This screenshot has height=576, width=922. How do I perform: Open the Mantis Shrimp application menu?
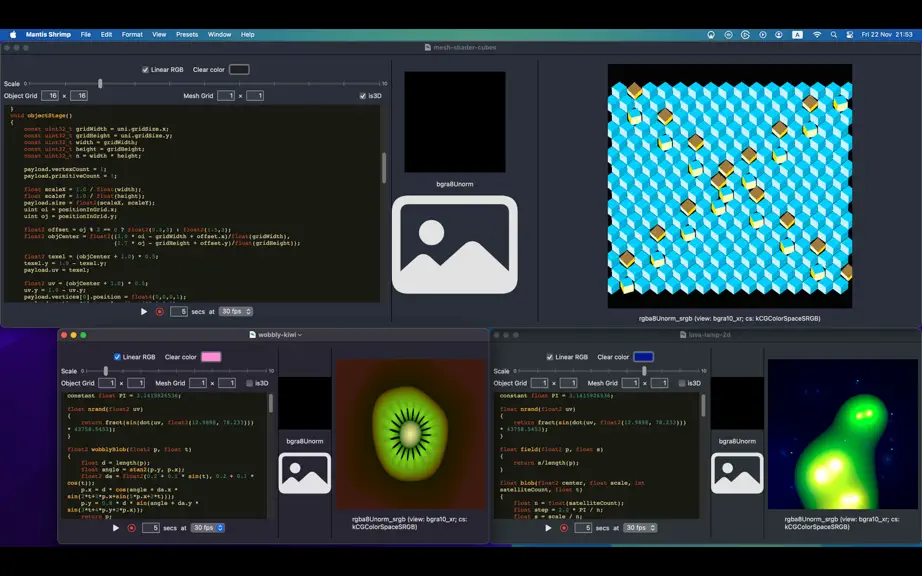(48, 35)
